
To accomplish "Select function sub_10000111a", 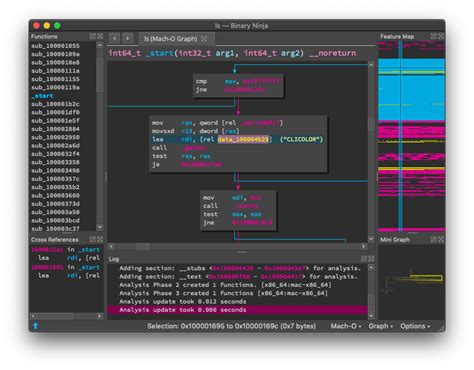I will coord(55,71).
